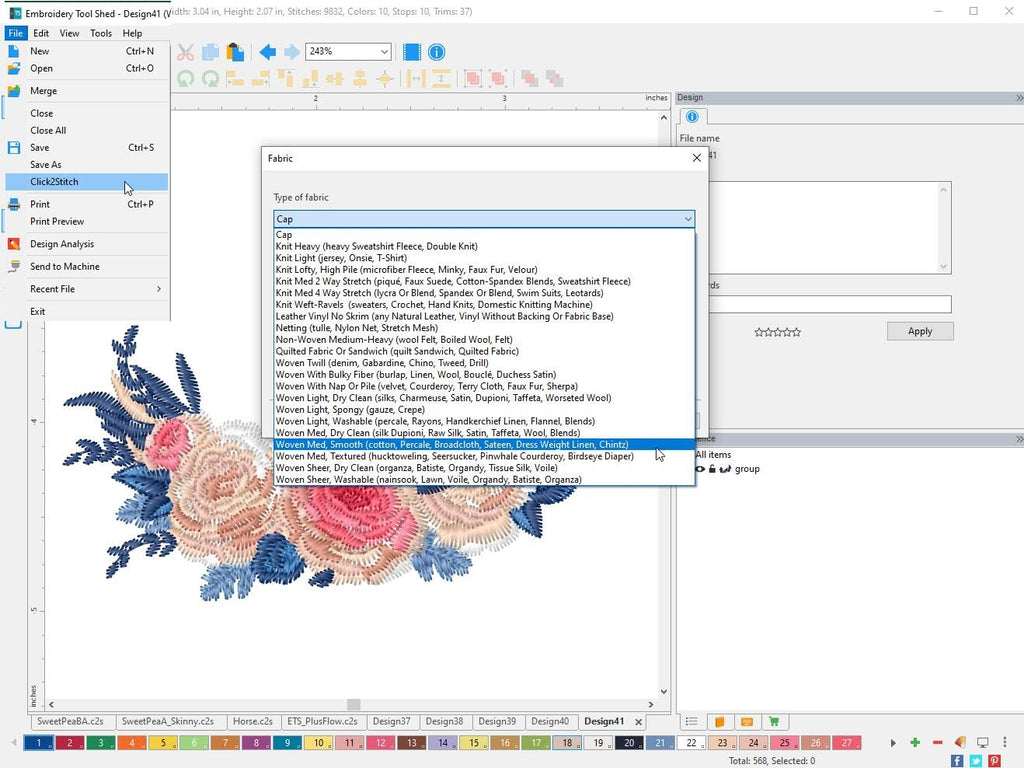Choose Print Preview in File menu
The height and width of the screenshot is (768, 1024).
tap(86, 221)
